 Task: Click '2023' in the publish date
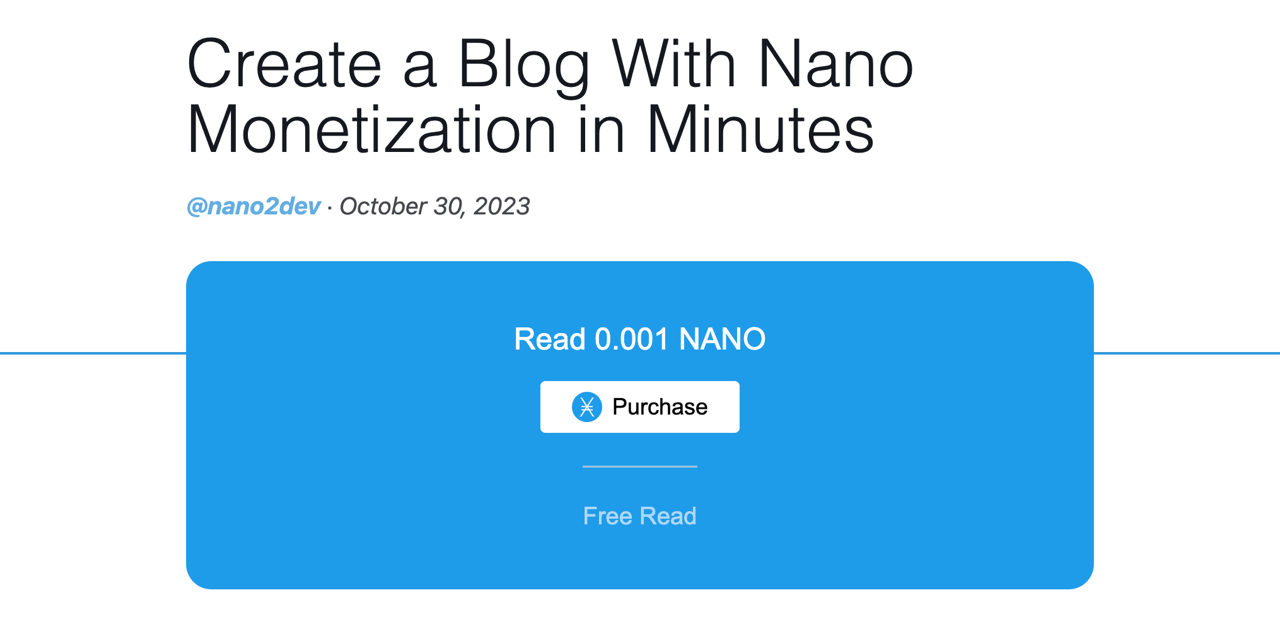click(502, 206)
